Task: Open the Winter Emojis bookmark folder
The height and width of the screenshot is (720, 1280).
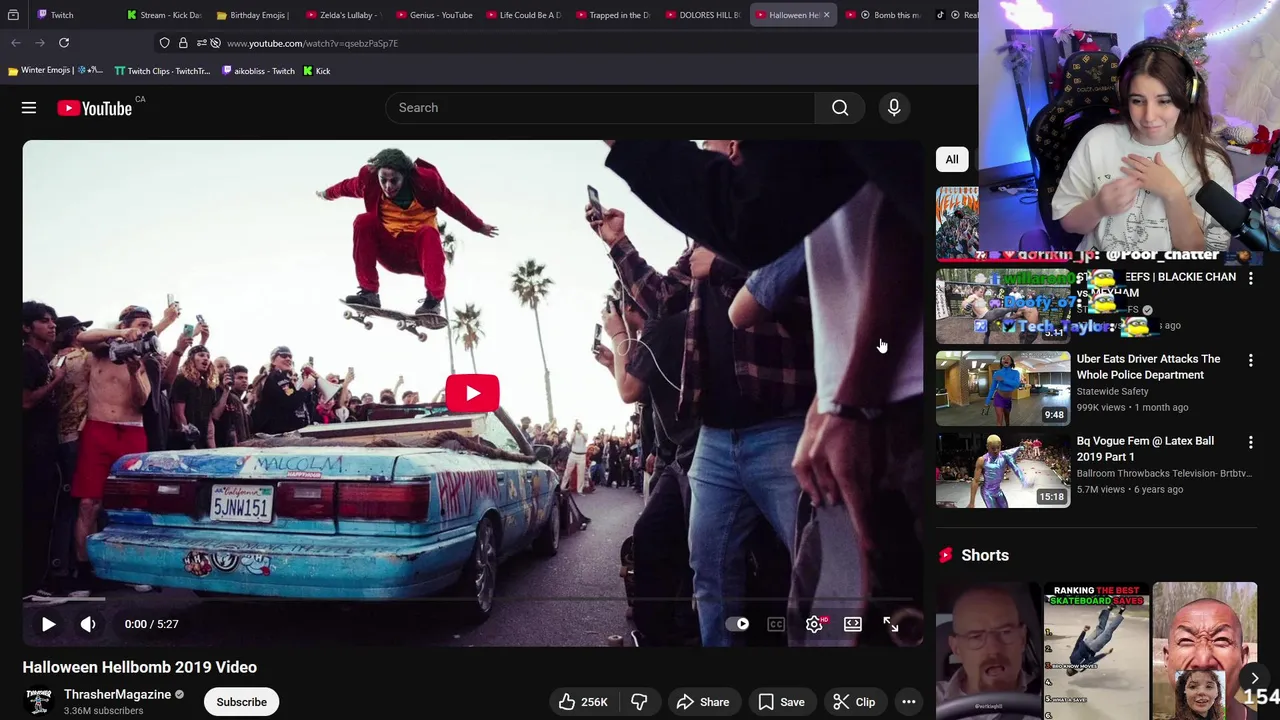Action: [x=55, y=71]
